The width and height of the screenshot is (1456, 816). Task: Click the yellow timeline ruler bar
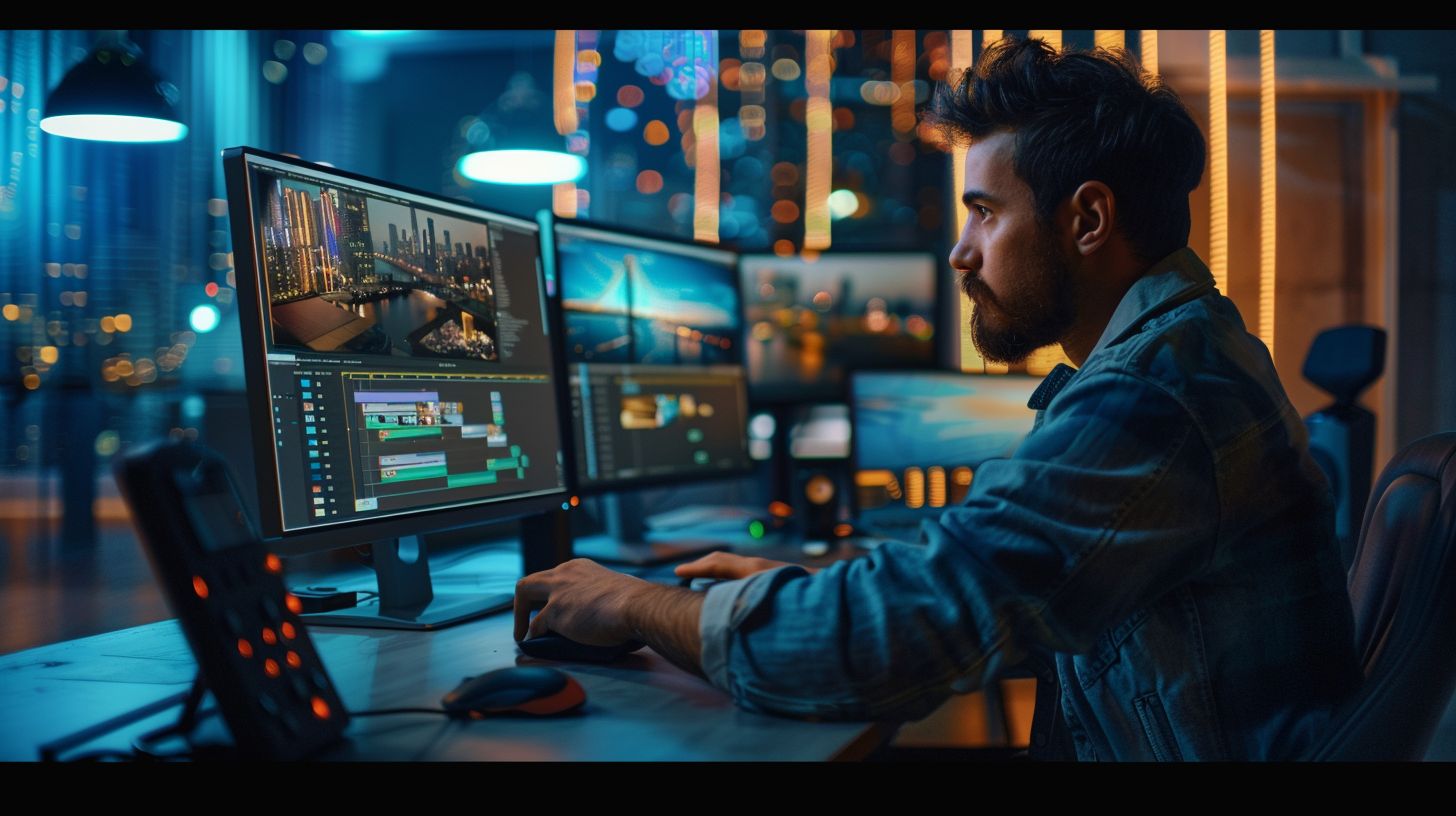pyautogui.click(x=446, y=376)
